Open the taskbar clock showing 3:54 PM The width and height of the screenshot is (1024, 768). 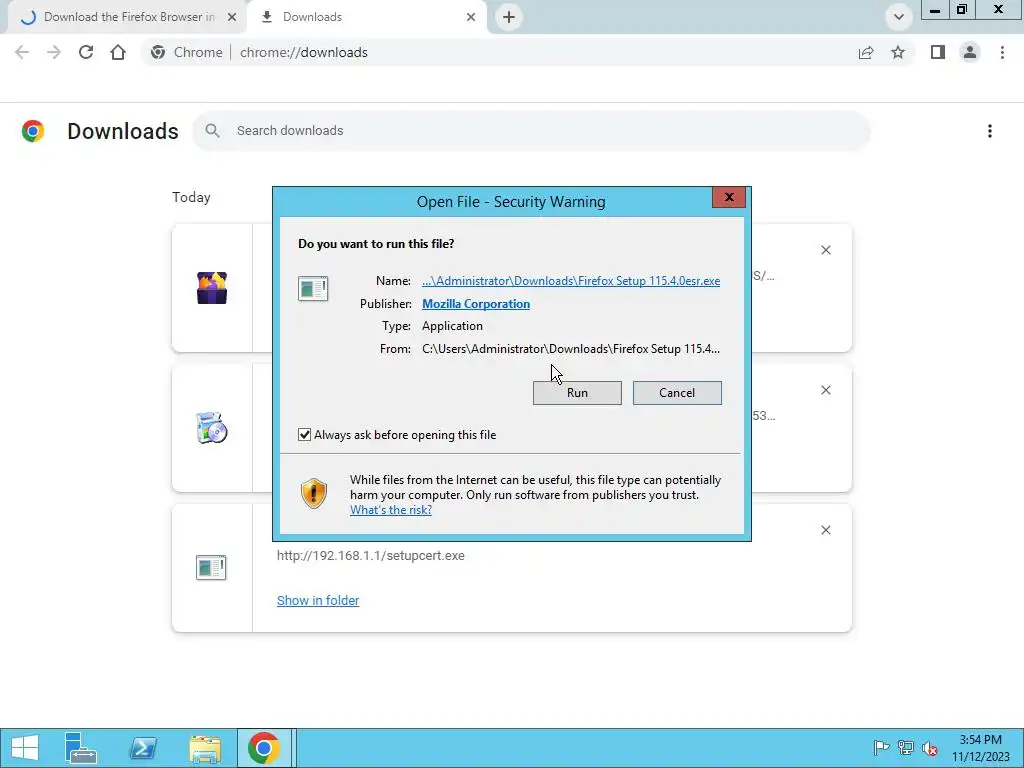tap(980, 748)
